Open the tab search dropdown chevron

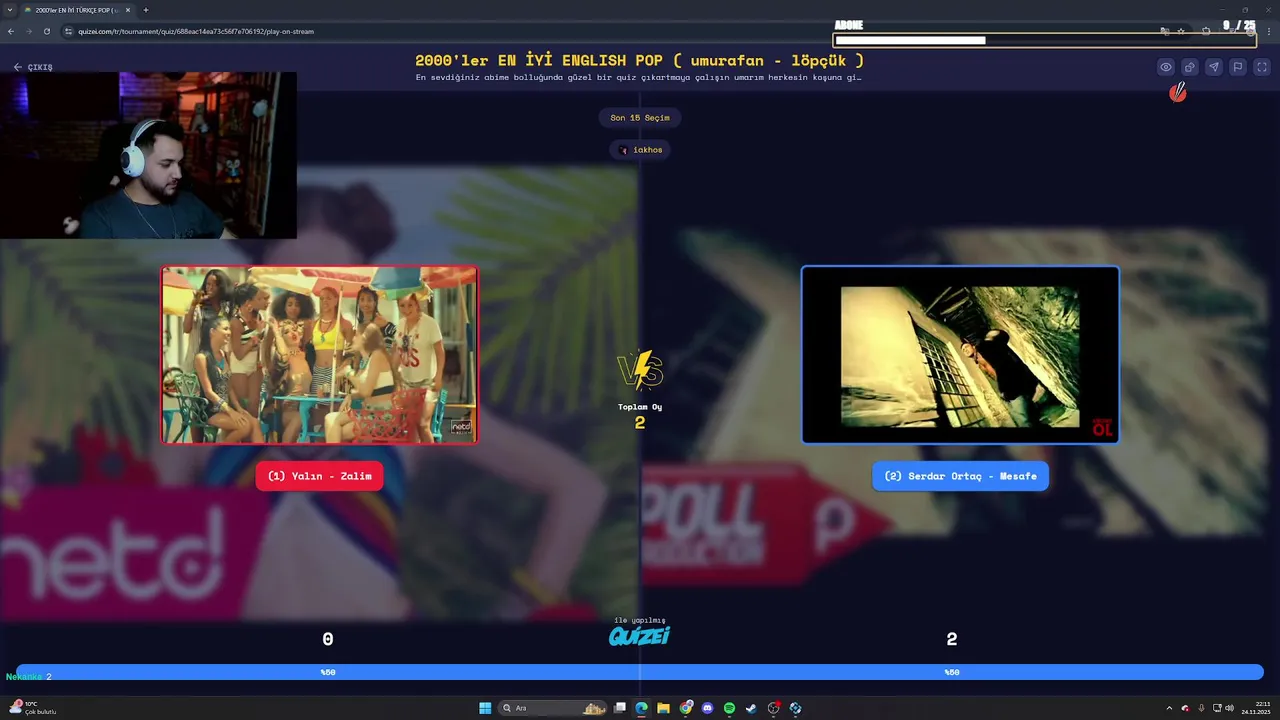click(9, 10)
